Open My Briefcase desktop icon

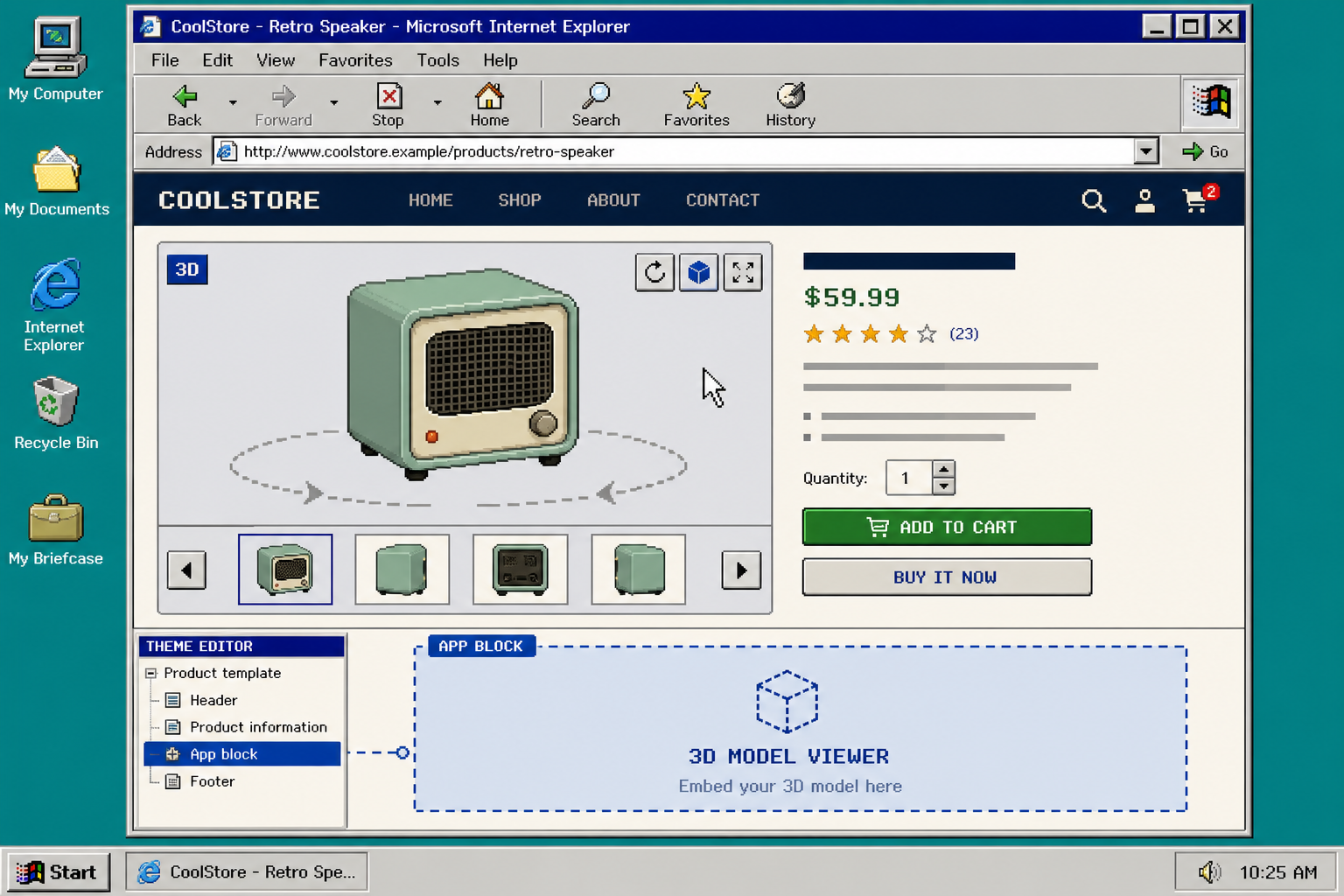point(56,530)
